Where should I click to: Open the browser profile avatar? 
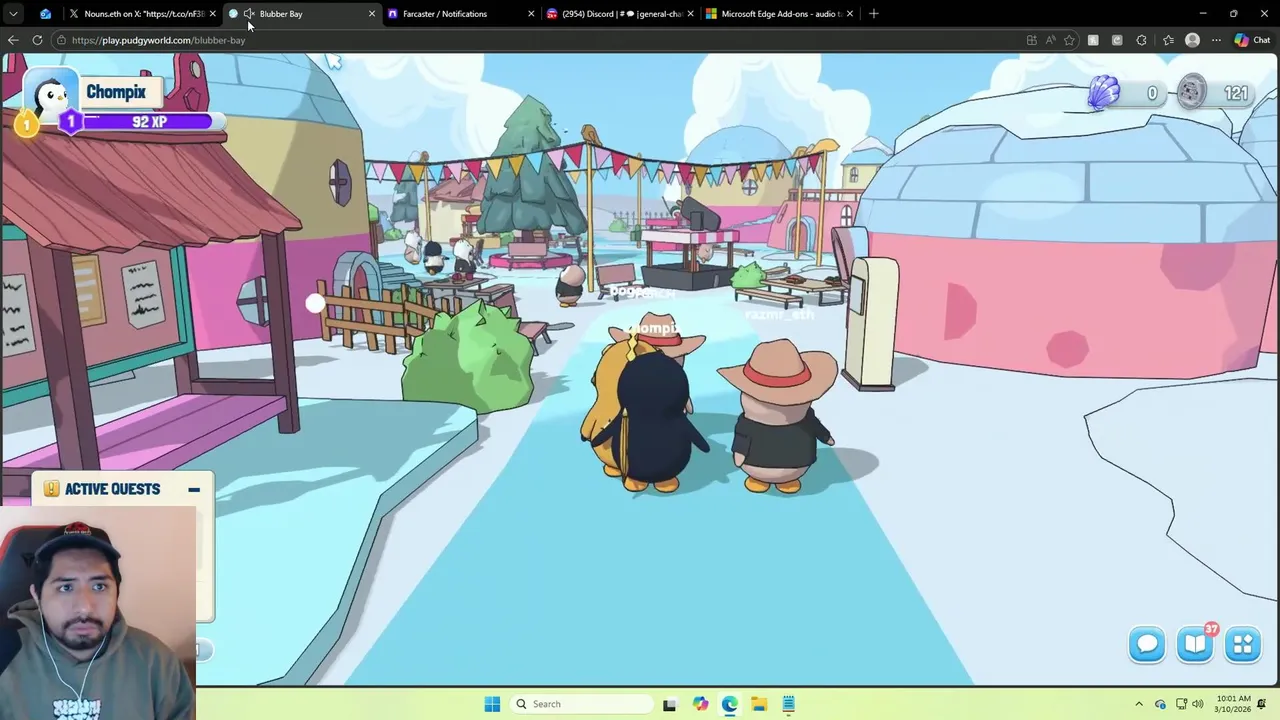[1192, 40]
